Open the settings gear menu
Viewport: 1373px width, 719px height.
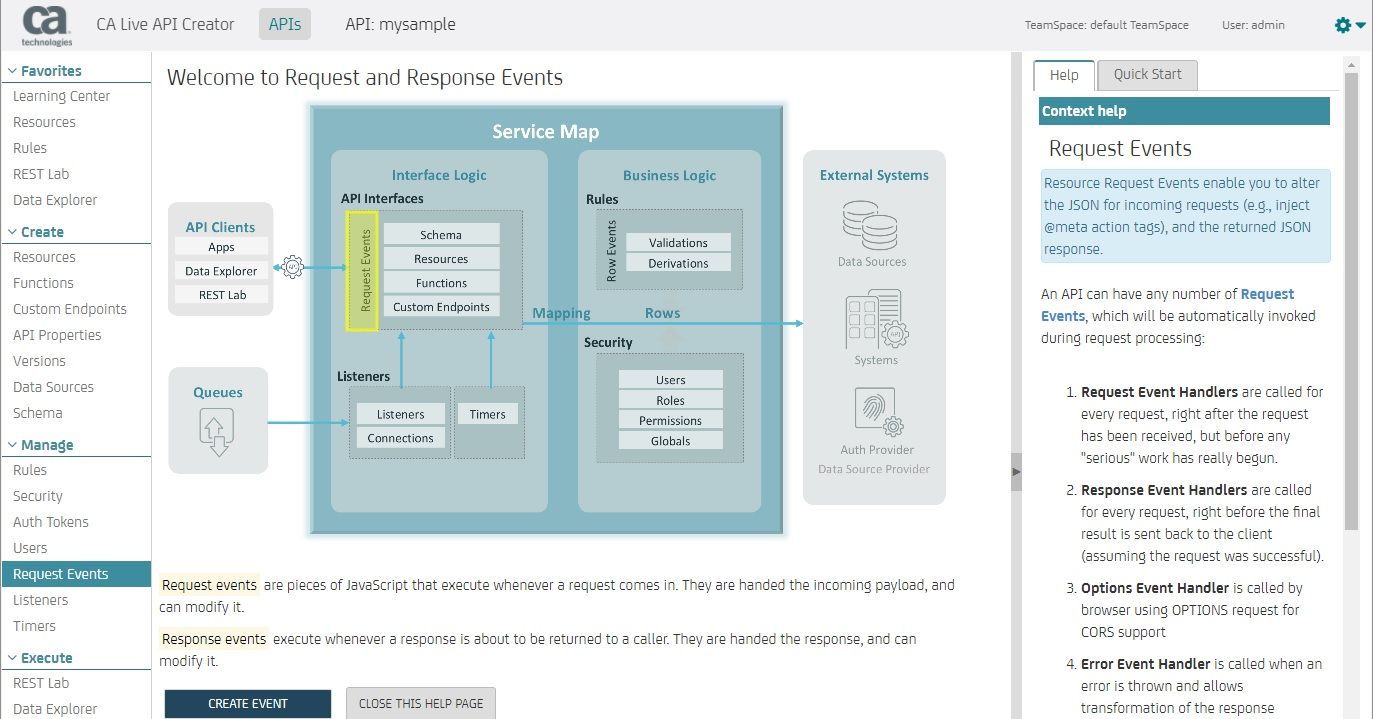1350,25
